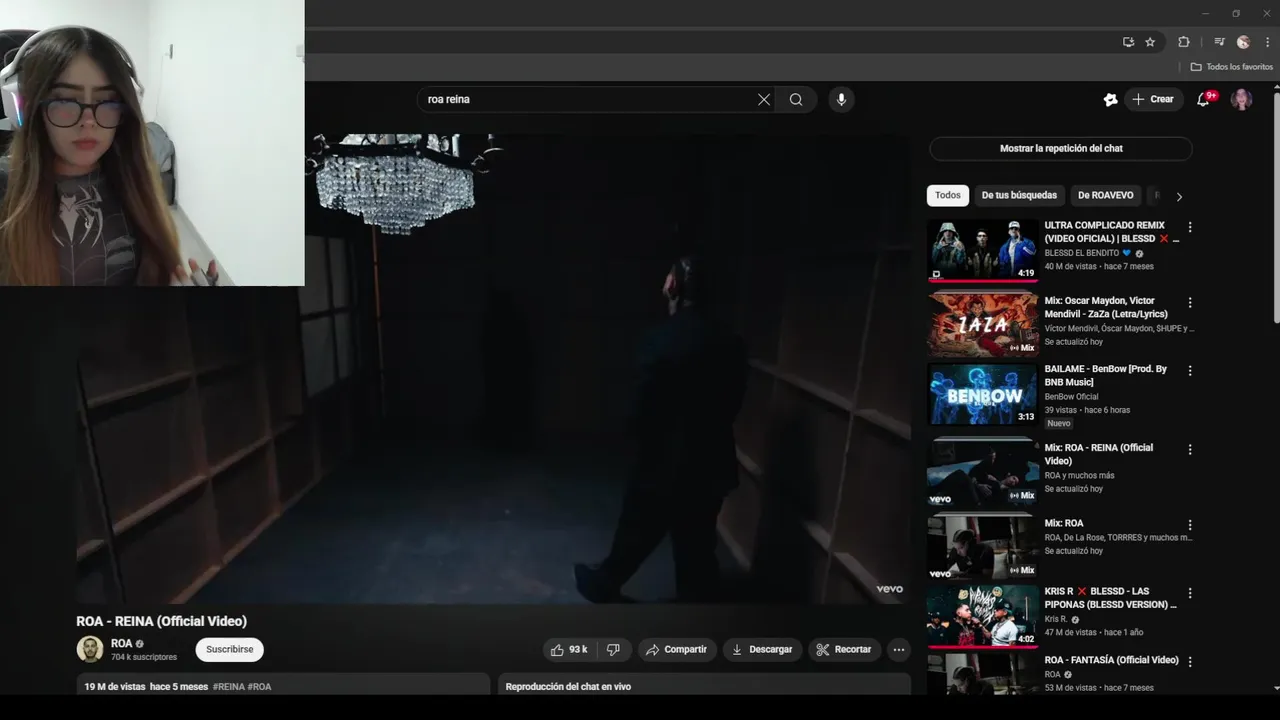Open Todos los favoritos bookmarks folder
1280x720 pixels.
click(x=1232, y=67)
